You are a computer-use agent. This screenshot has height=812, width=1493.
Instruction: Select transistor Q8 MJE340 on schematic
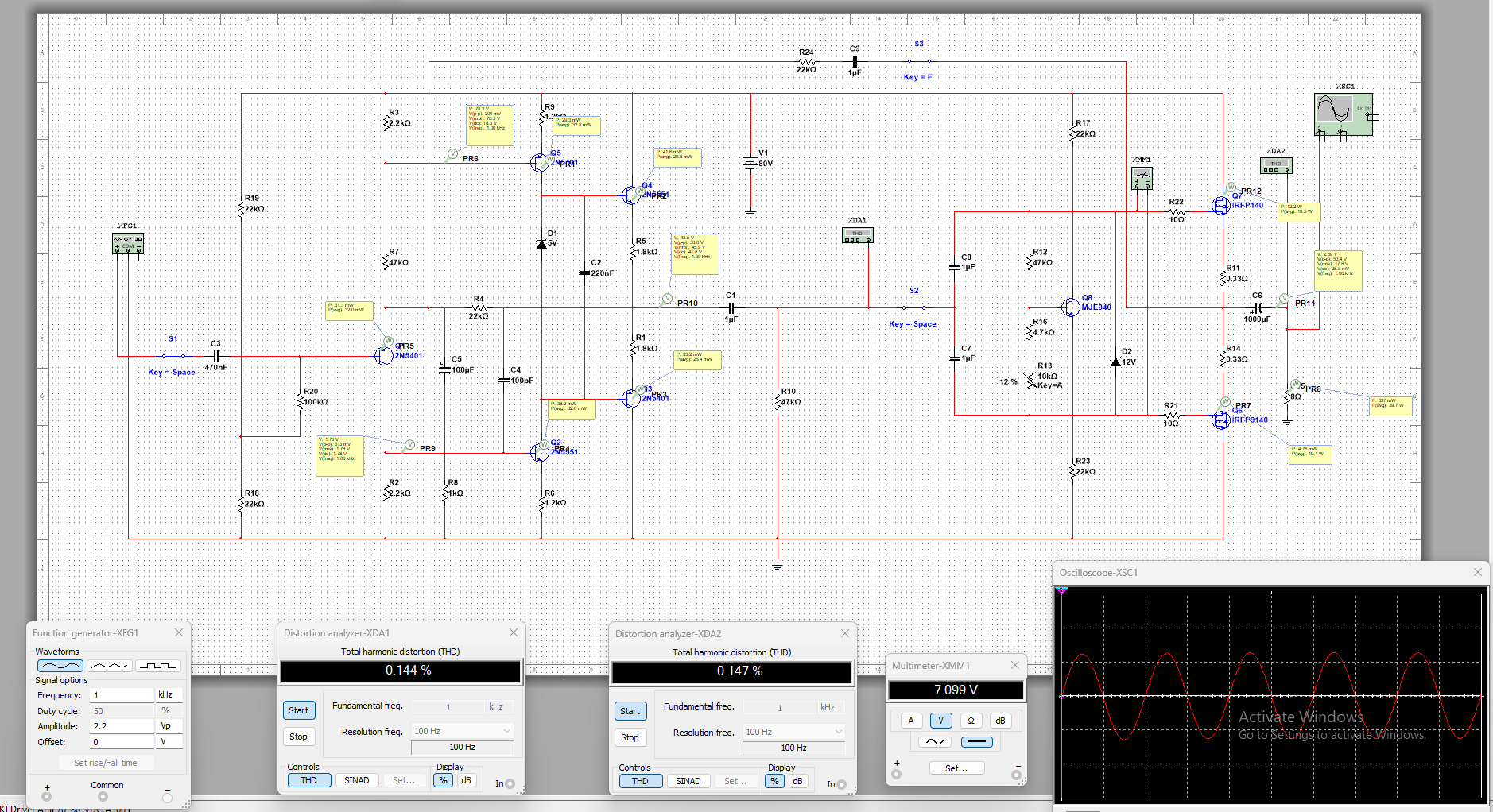pyautogui.click(x=1071, y=307)
